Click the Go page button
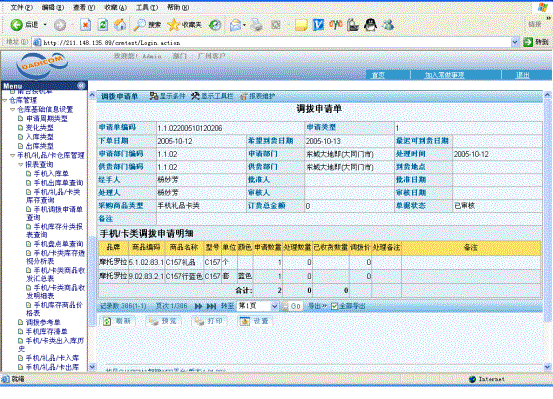This screenshot has height=399, width=553. click(291, 306)
